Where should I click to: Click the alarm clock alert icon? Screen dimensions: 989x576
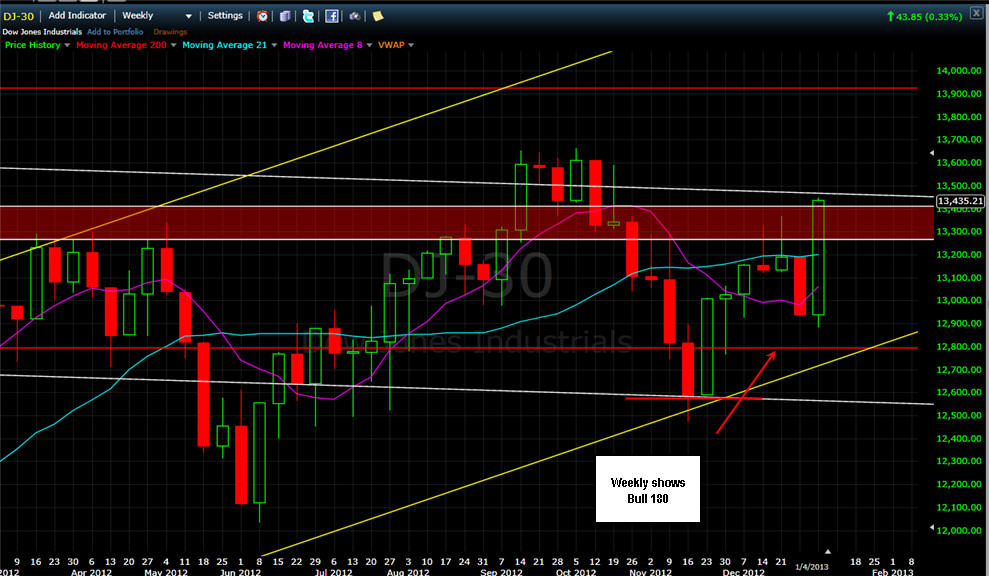tap(262, 16)
